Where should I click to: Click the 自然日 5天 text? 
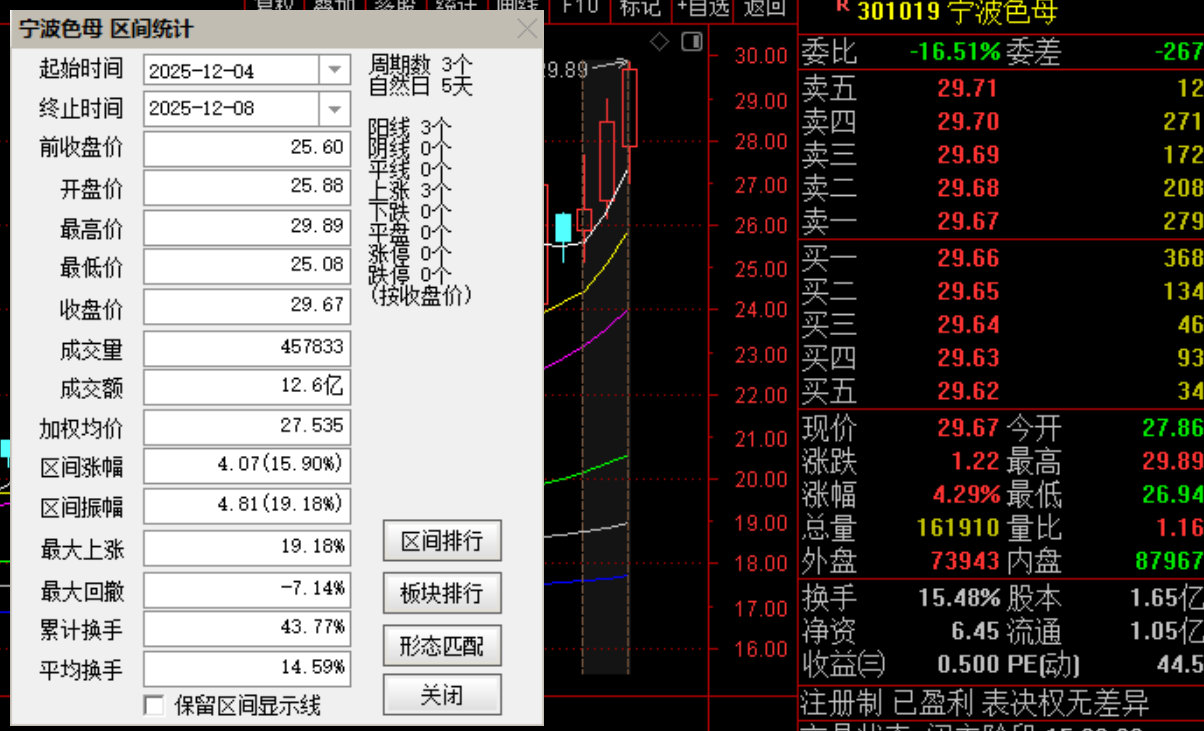click(x=419, y=85)
